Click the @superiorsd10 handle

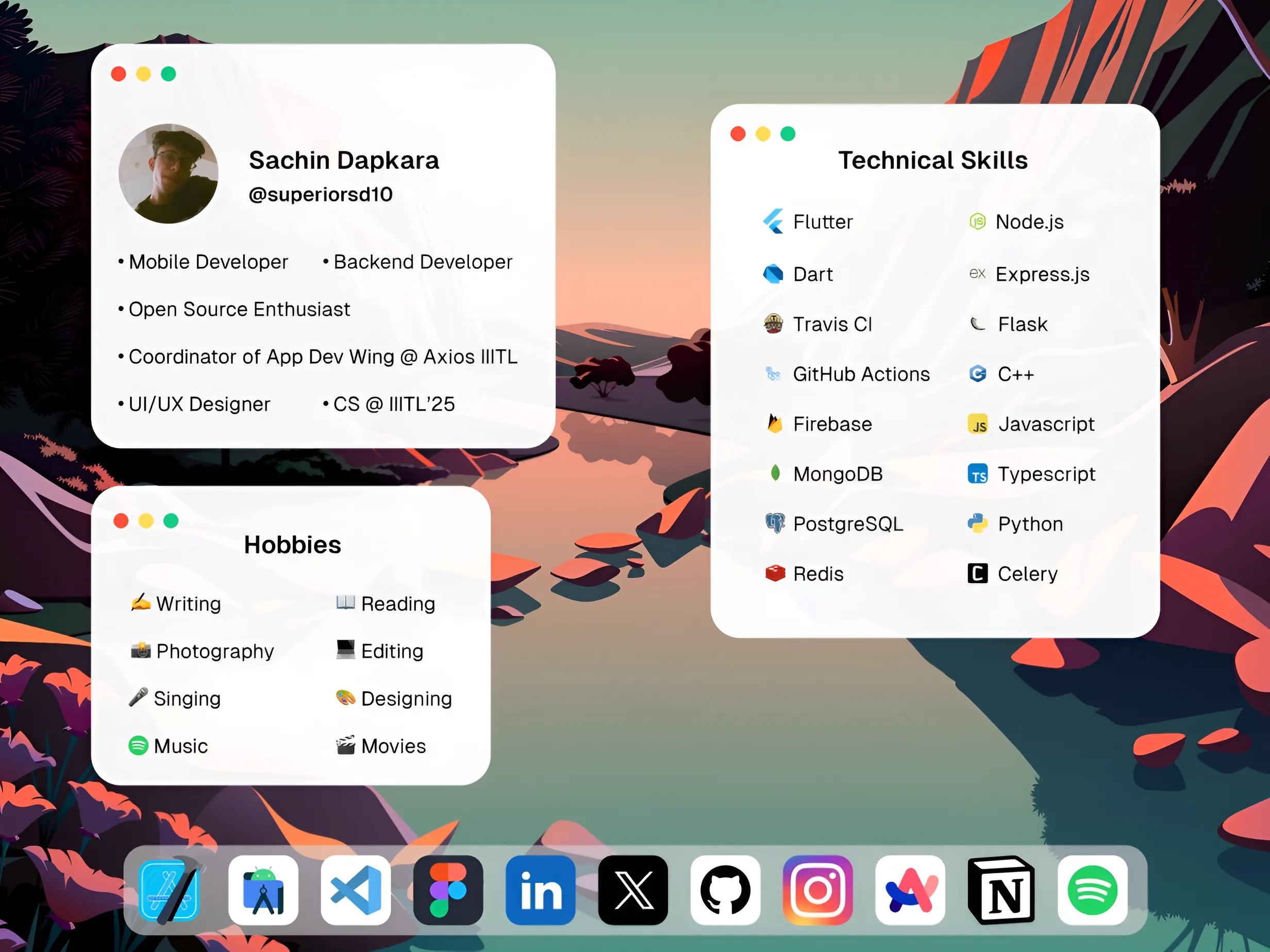pyautogui.click(x=321, y=195)
